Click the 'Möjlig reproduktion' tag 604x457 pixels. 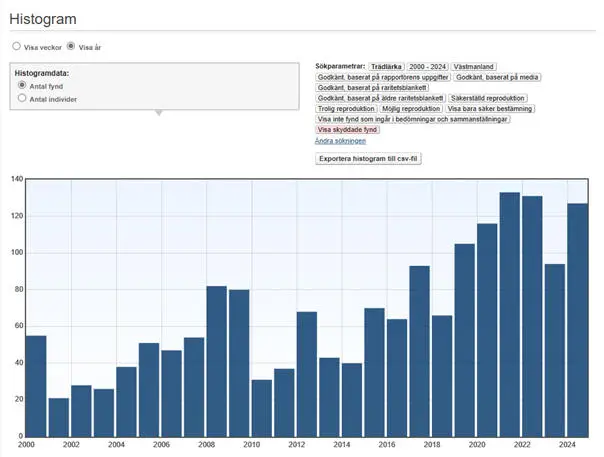coord(411,108)
